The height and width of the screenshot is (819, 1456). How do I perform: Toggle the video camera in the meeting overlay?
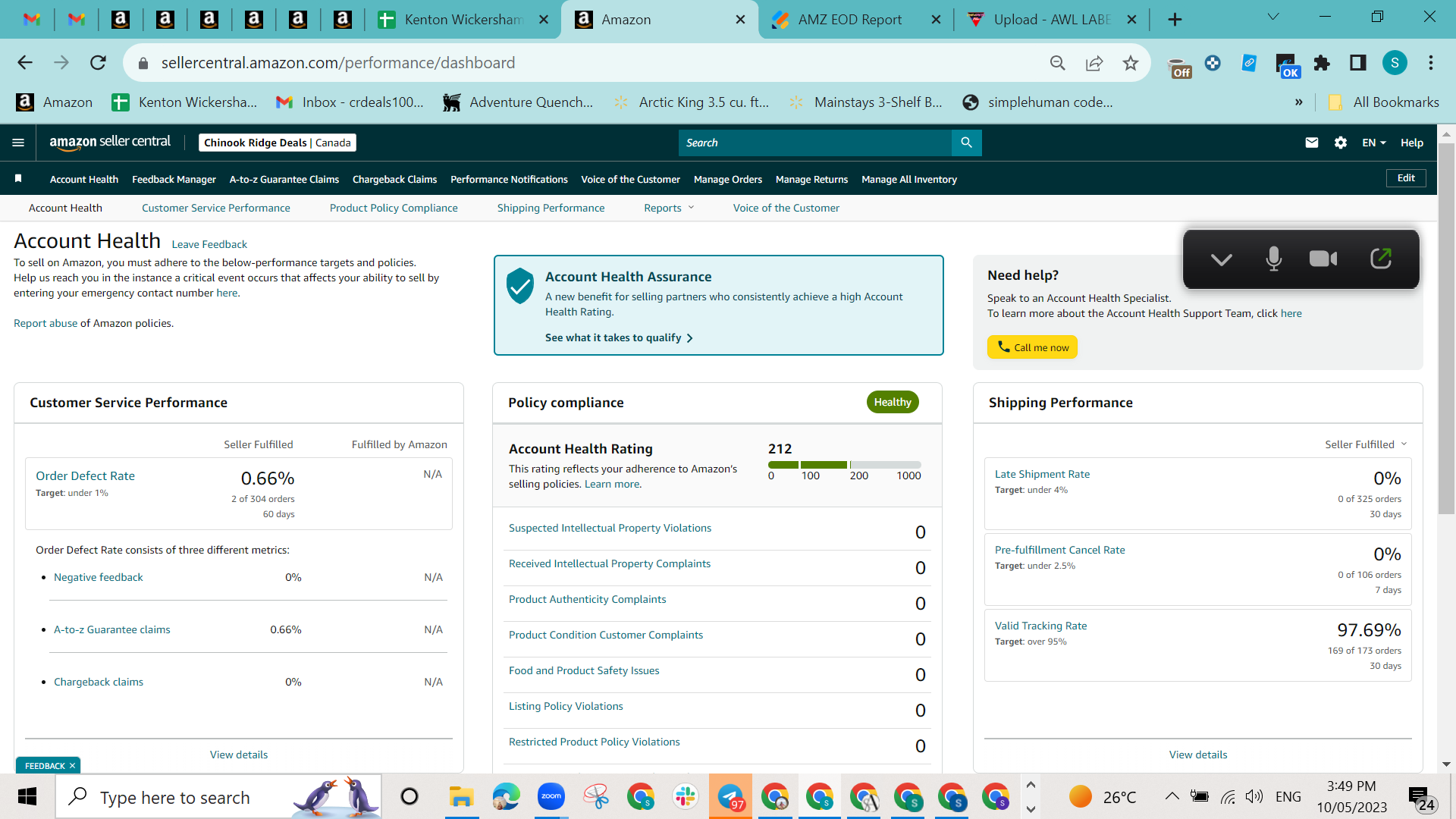(1323, 259)
